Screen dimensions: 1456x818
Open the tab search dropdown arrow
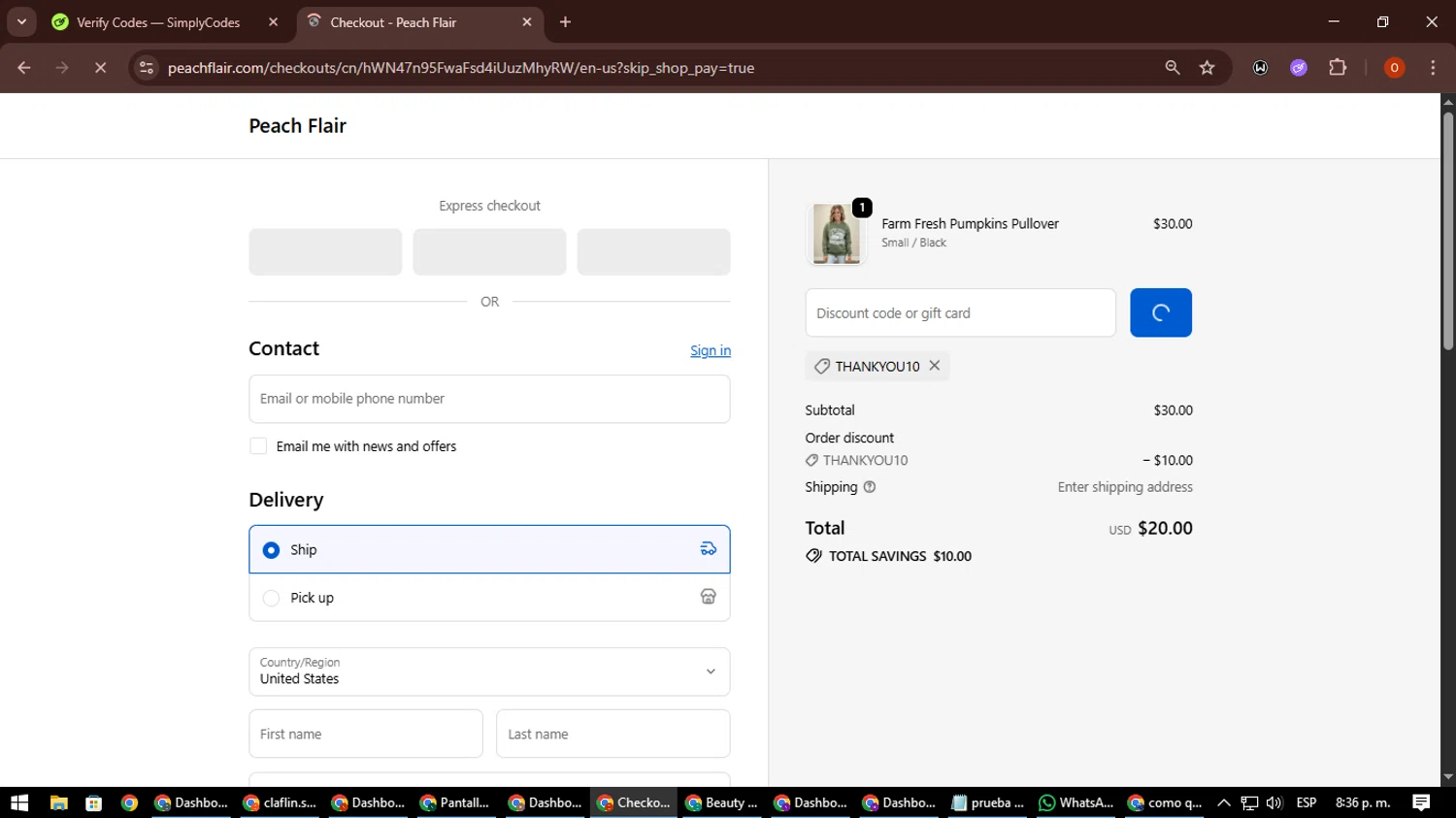tap(21, 21)
